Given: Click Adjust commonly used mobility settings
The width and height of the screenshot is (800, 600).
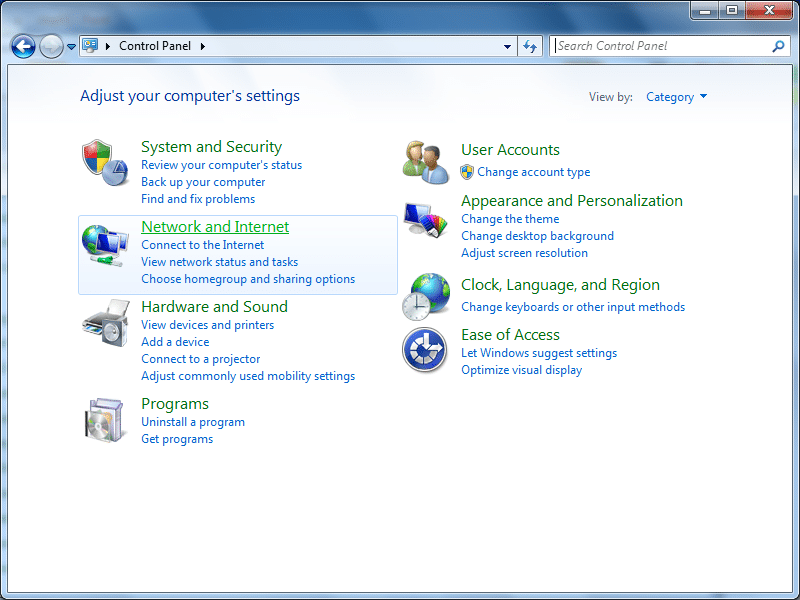Looking at the screenshot, I should click(248, 376).
